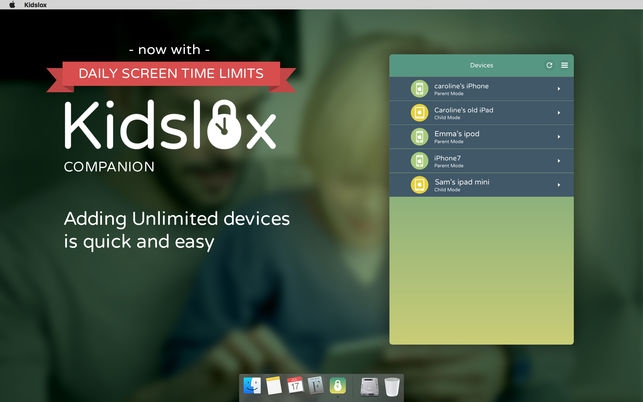Open Notes from the dock
The image size is (643, 402).
(274, 386)
